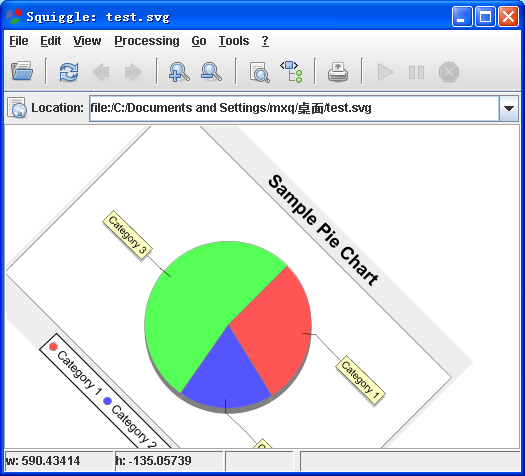This screenshot has height=476, width=525.
Task: Print the document with the printer icon
Action: pyautogui.click(x=338, y=72)
